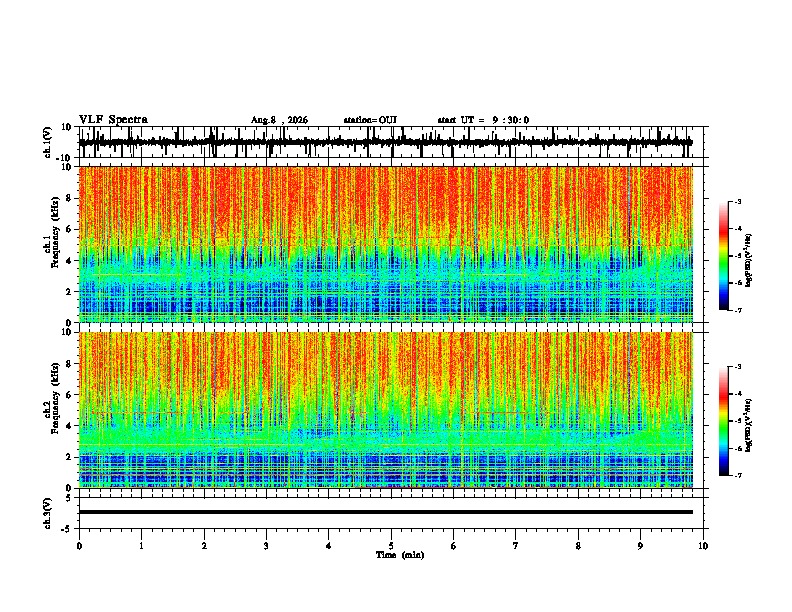Click the flat black ch.3 voltage line
This screenshot has width=792, height=612.
click(x=386, y=512)
